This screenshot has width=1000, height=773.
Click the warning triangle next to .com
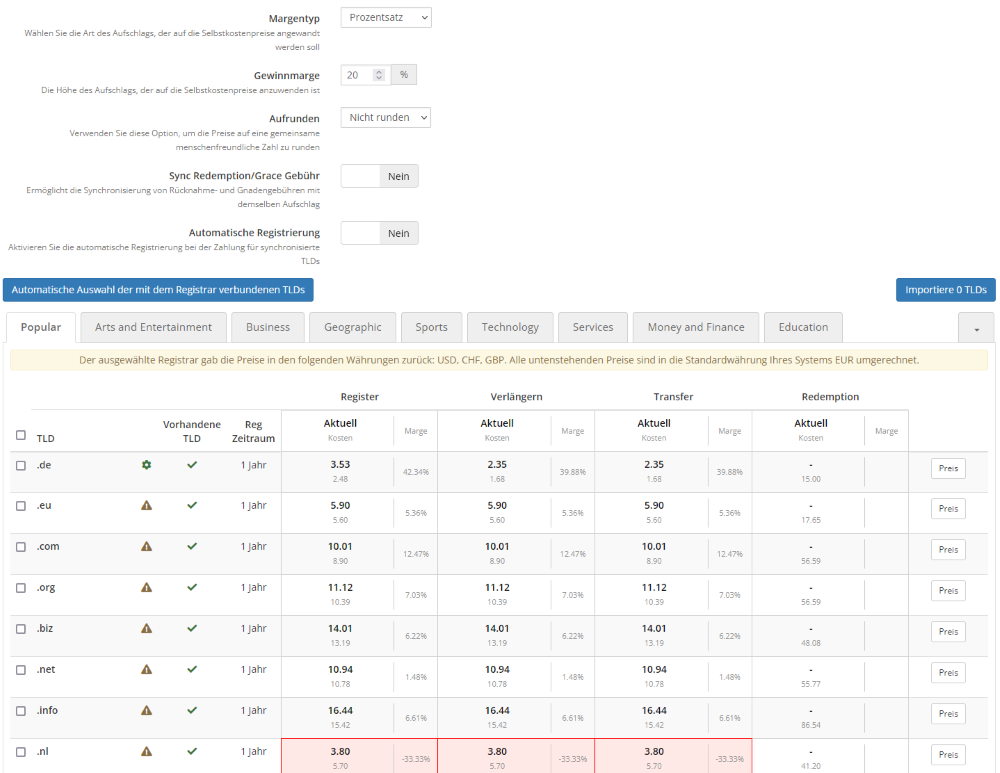(146, 546)
